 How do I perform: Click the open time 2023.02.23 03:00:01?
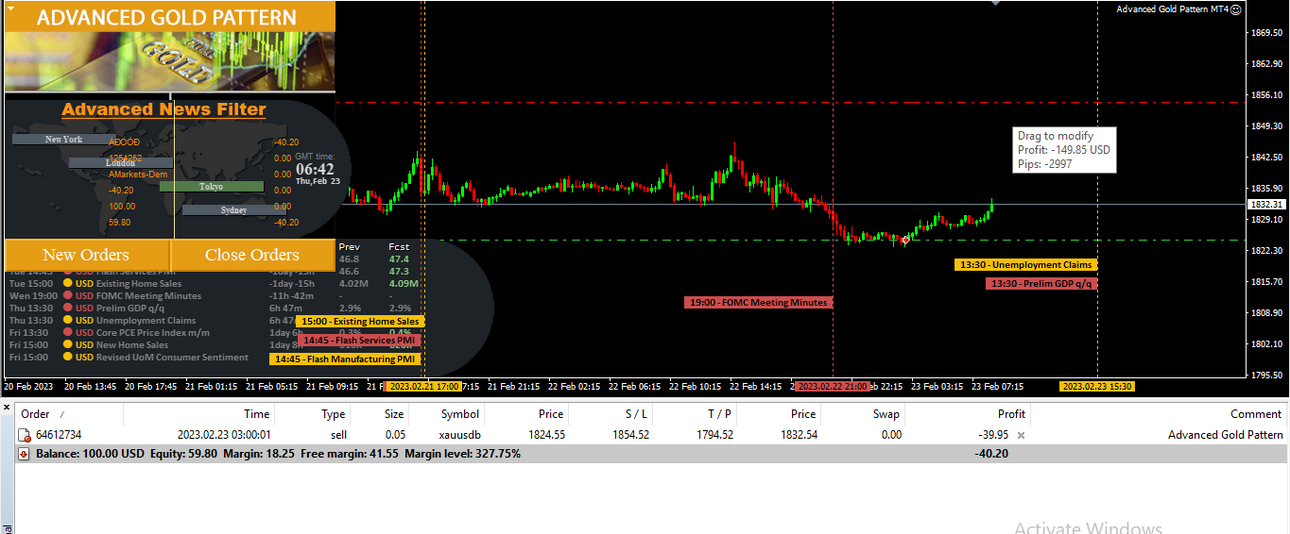click(224, 435)
